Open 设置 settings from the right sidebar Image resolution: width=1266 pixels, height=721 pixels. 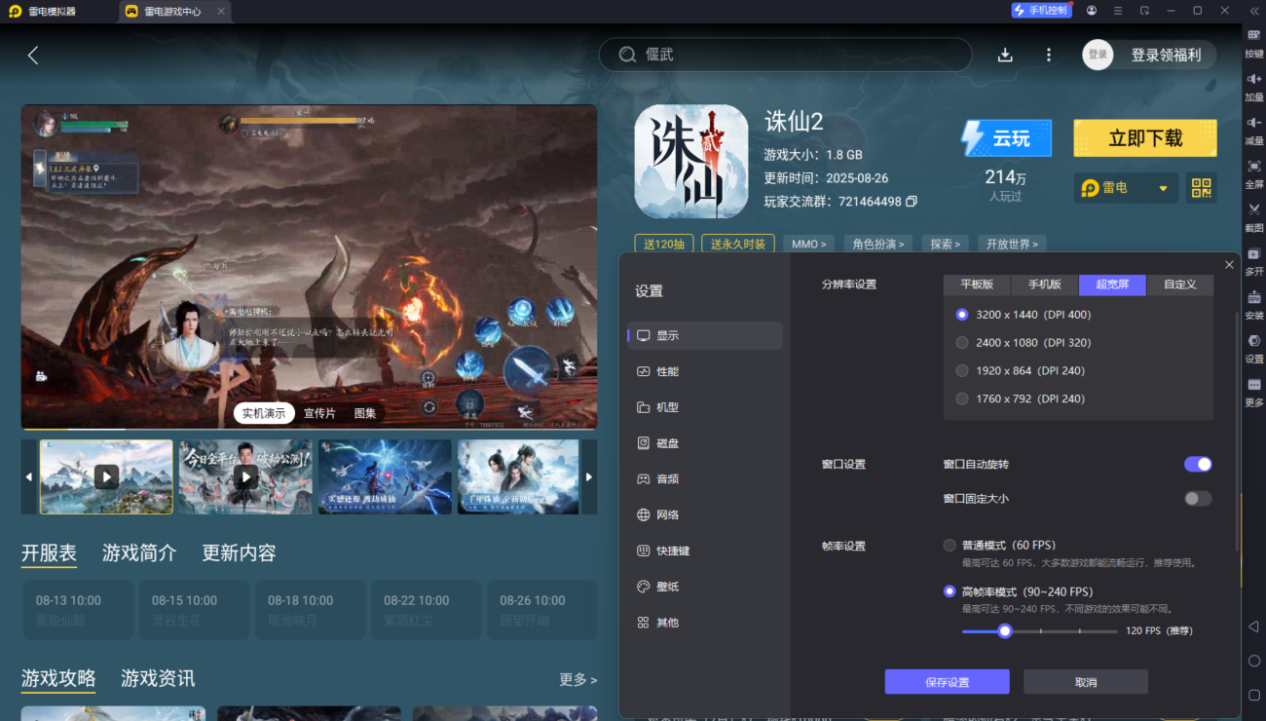click(1254, 349)
